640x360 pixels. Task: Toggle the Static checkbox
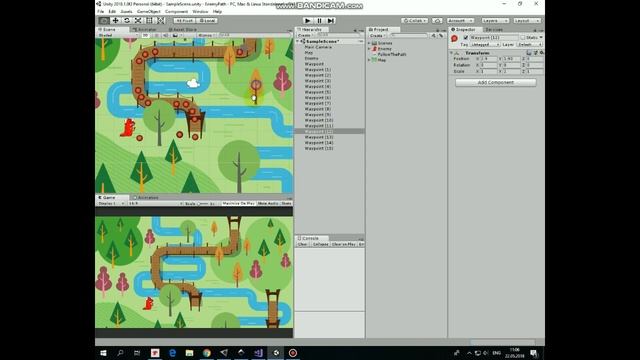523,38
